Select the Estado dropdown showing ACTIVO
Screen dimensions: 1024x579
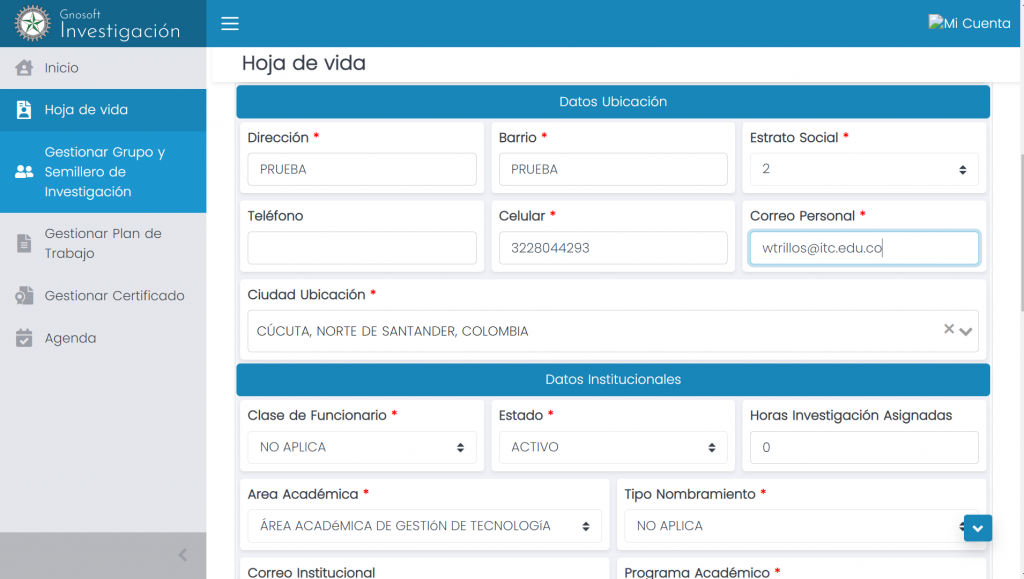(612, 448)
